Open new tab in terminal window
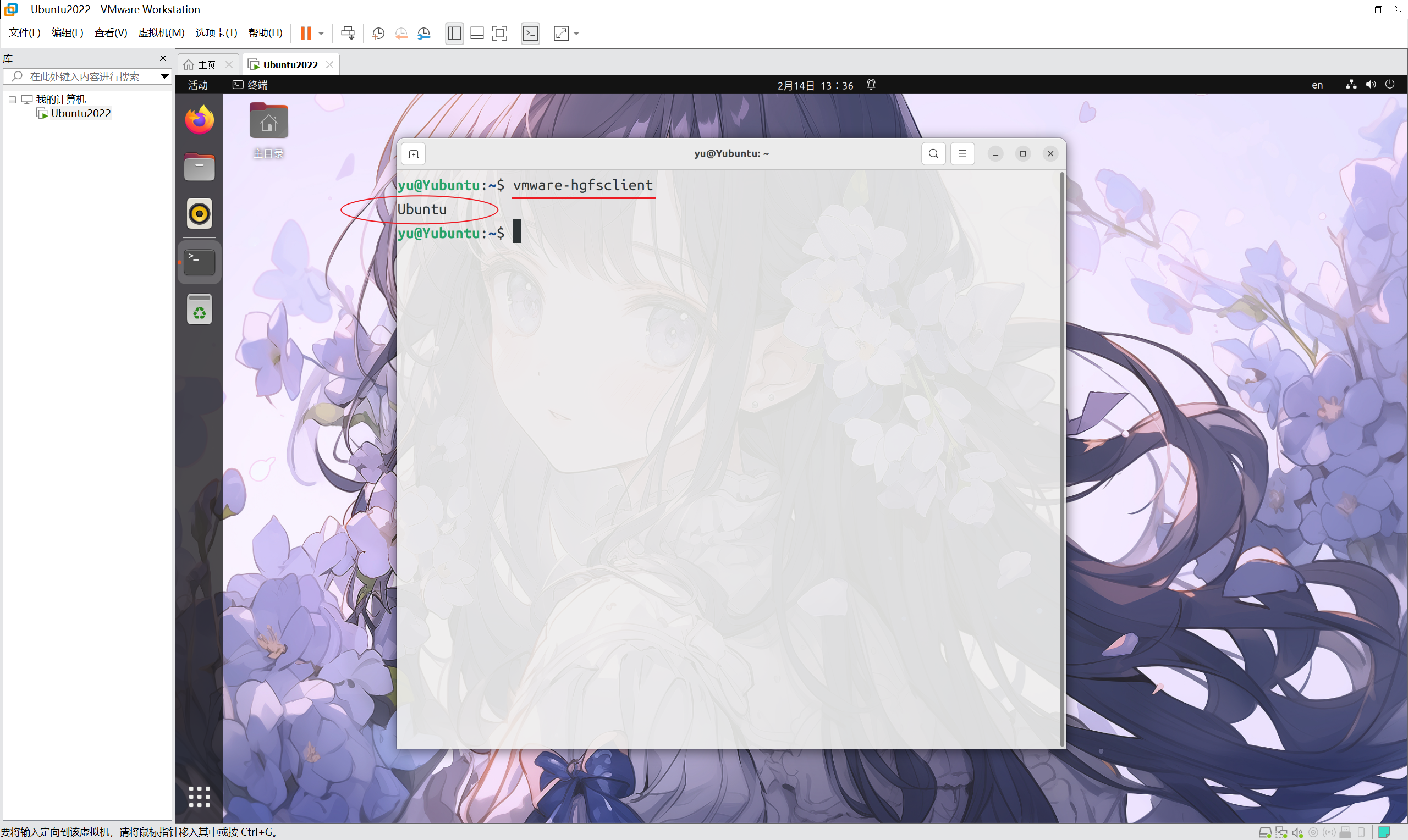Screen dimensions: 1408x840 point(413,154)
